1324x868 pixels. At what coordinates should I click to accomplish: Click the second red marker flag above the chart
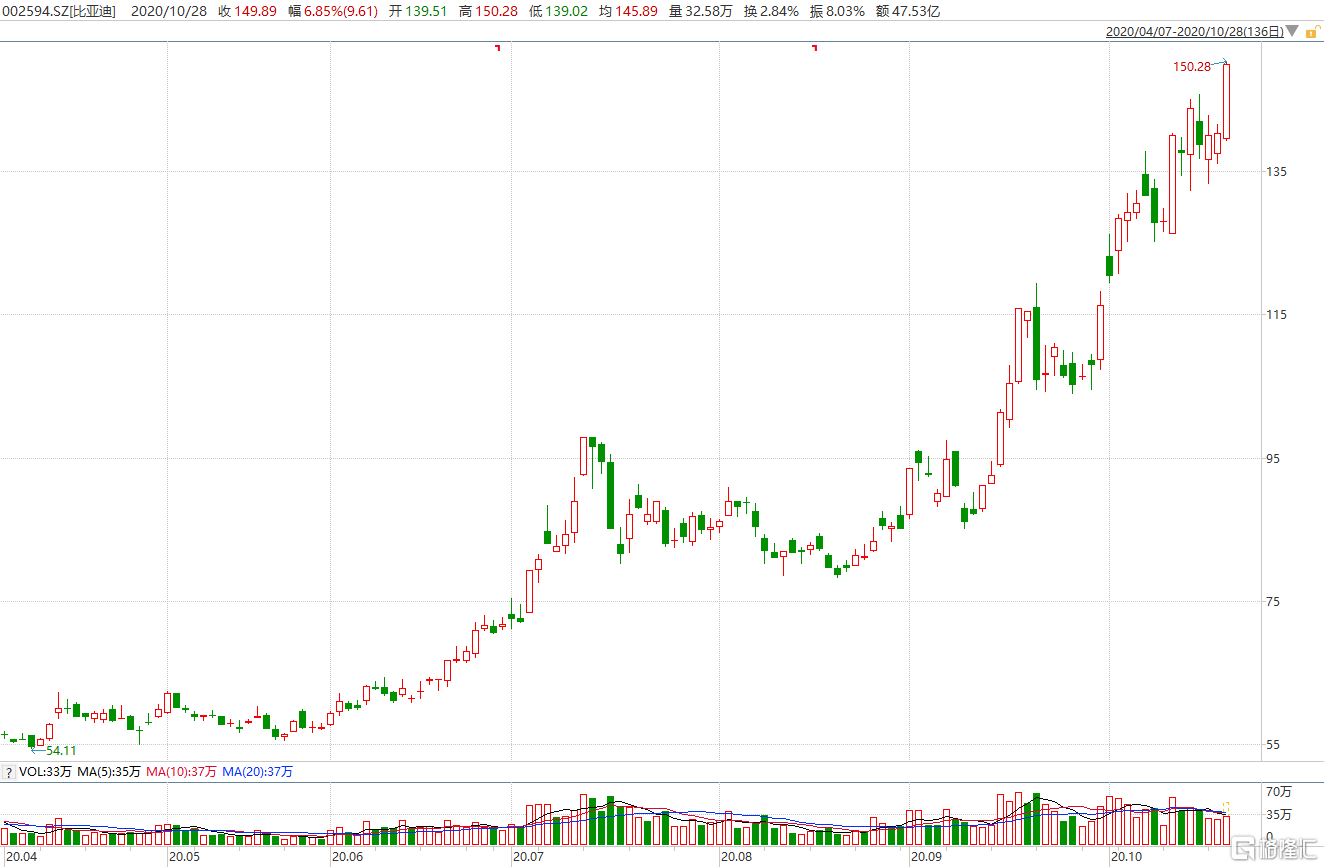click(815, 47)
